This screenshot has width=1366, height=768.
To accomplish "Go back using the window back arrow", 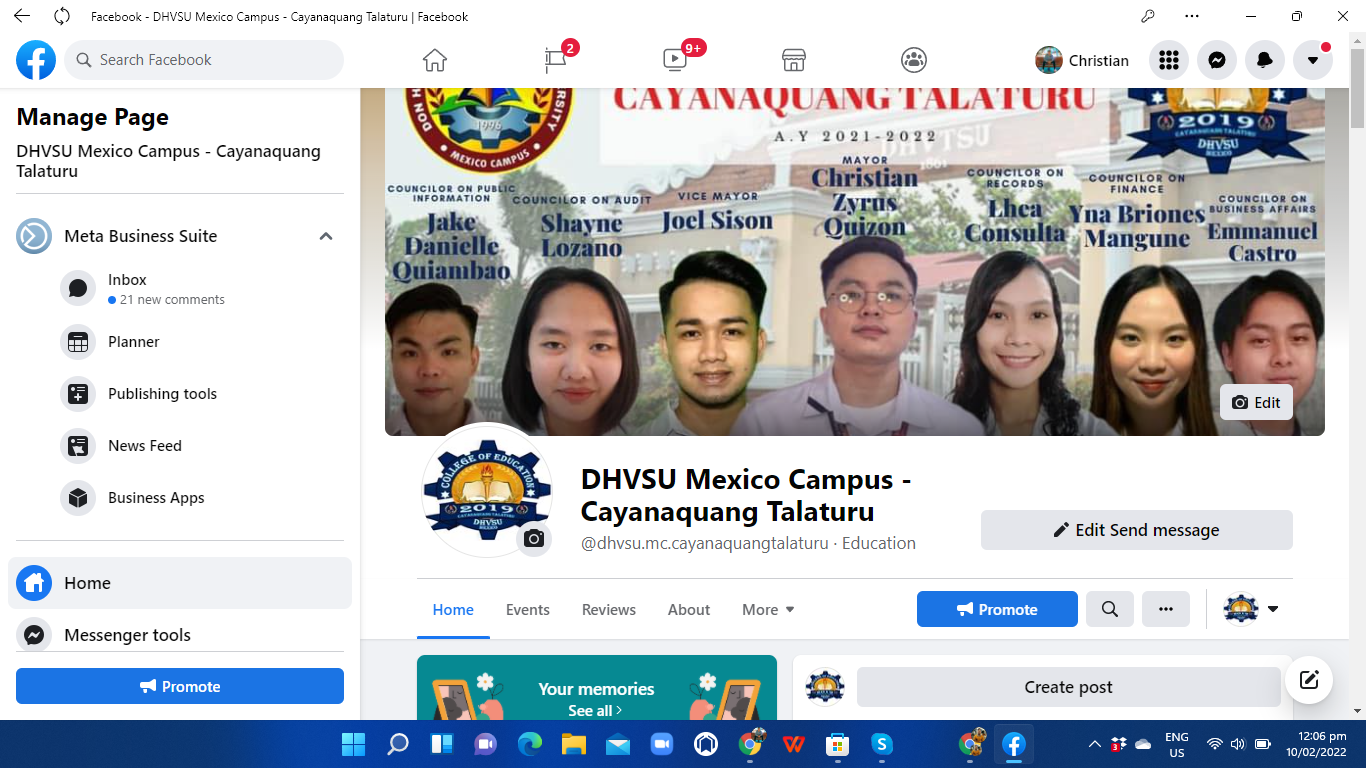I will coord(22,16).
